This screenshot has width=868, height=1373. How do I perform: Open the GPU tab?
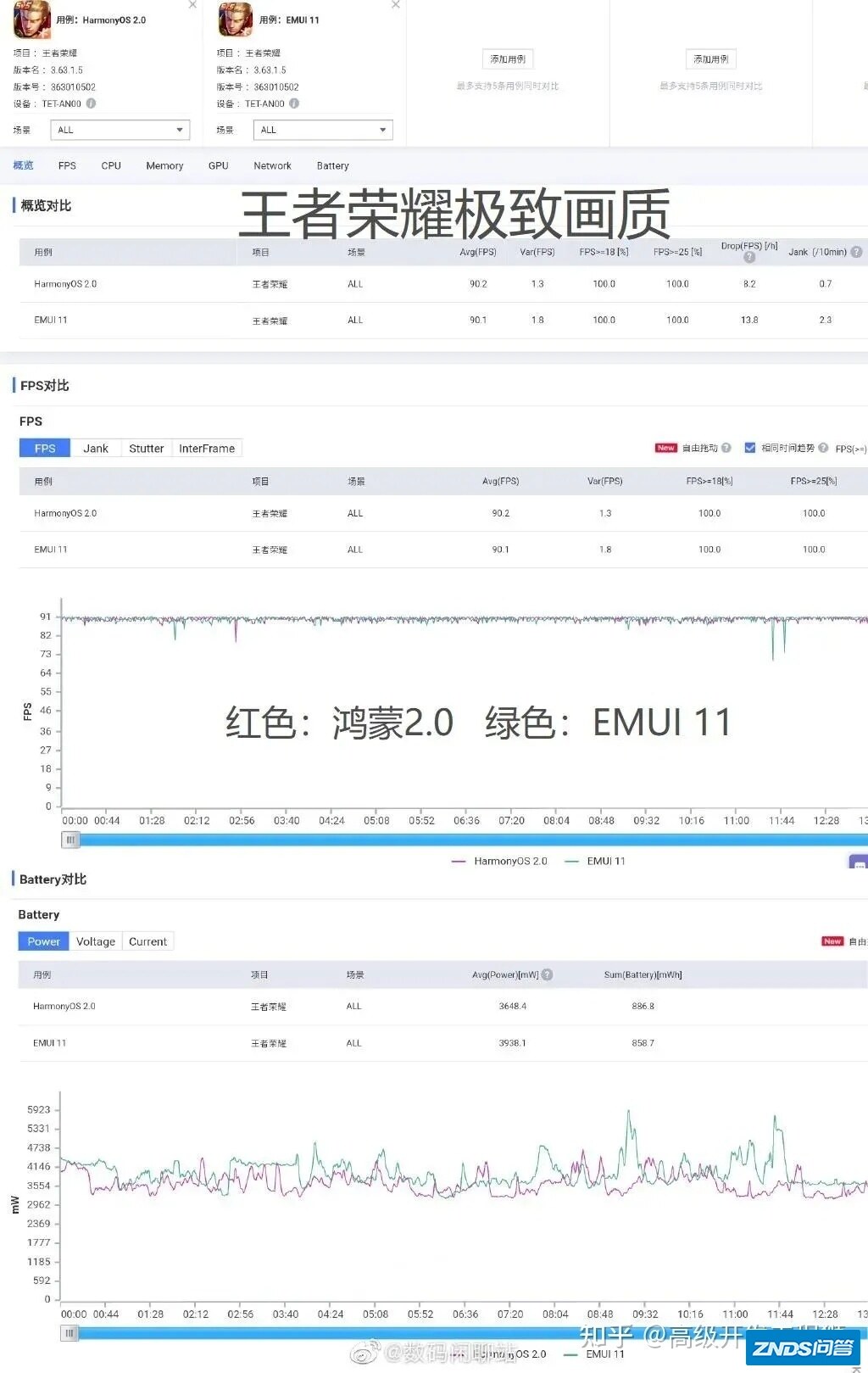pos(219,166)
